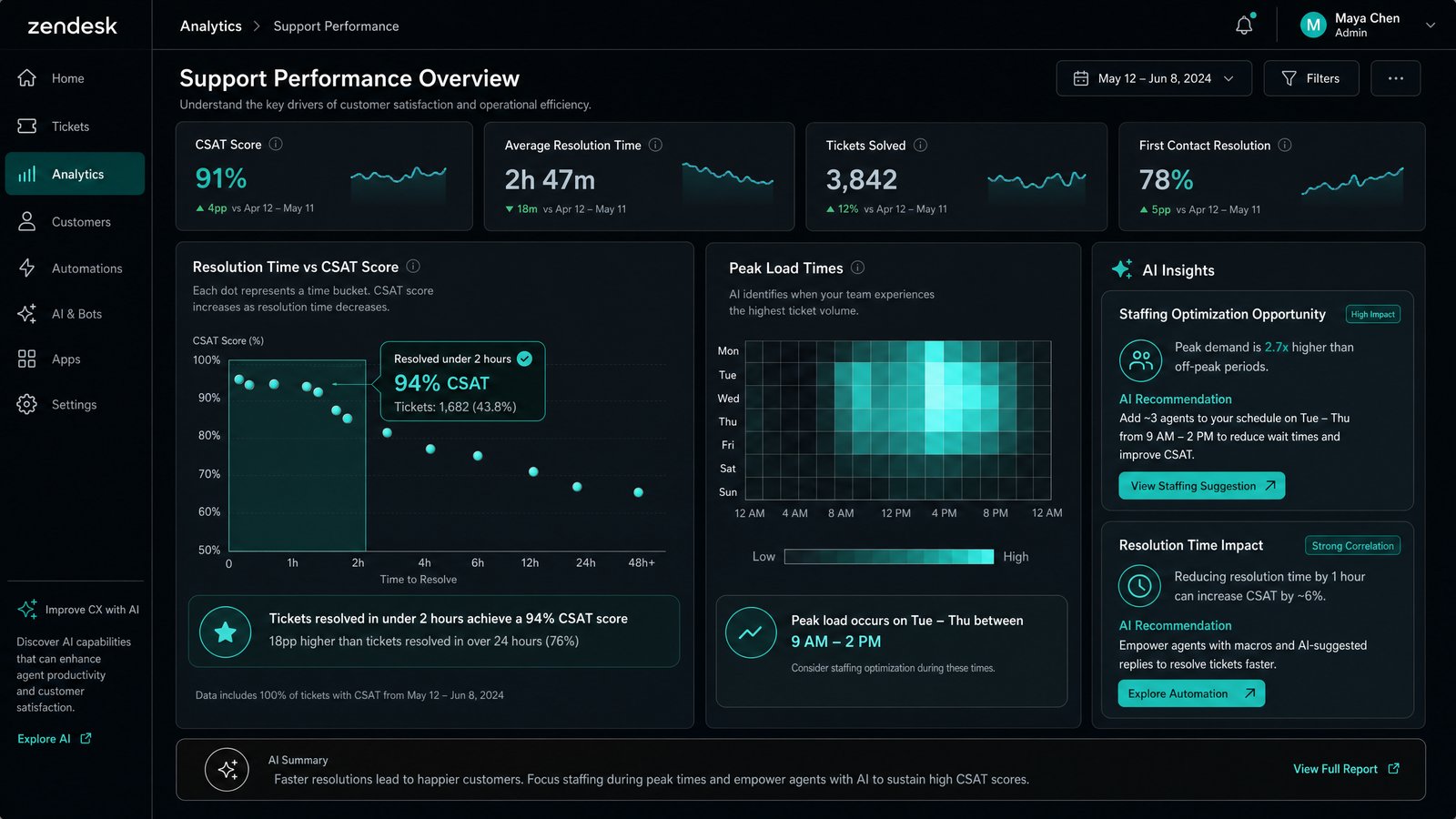The image size is (1456, 819).
Task: Open the May 12 – Jun 8, 2024 date range dropdown
Action: point(1154,78)
